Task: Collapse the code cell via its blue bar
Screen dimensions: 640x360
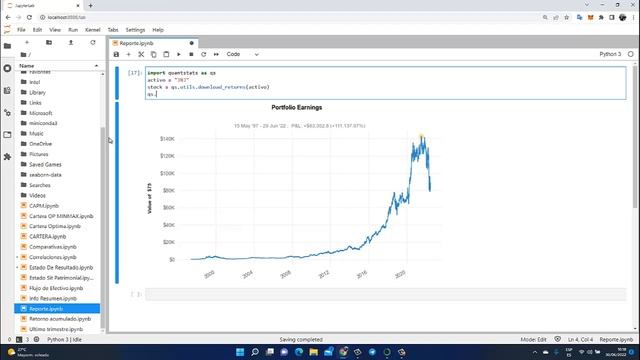Action: click(117, 83)
